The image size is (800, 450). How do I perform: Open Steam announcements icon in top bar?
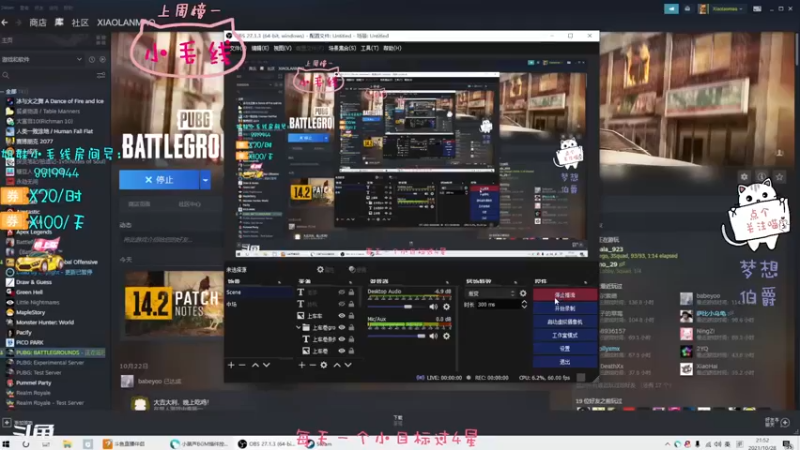[x=671, y=9]
